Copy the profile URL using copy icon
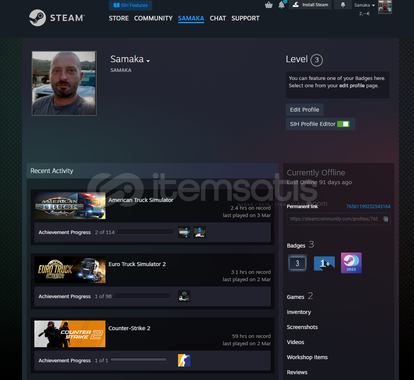This screenshot has width=414, height=380. point(386,219)
